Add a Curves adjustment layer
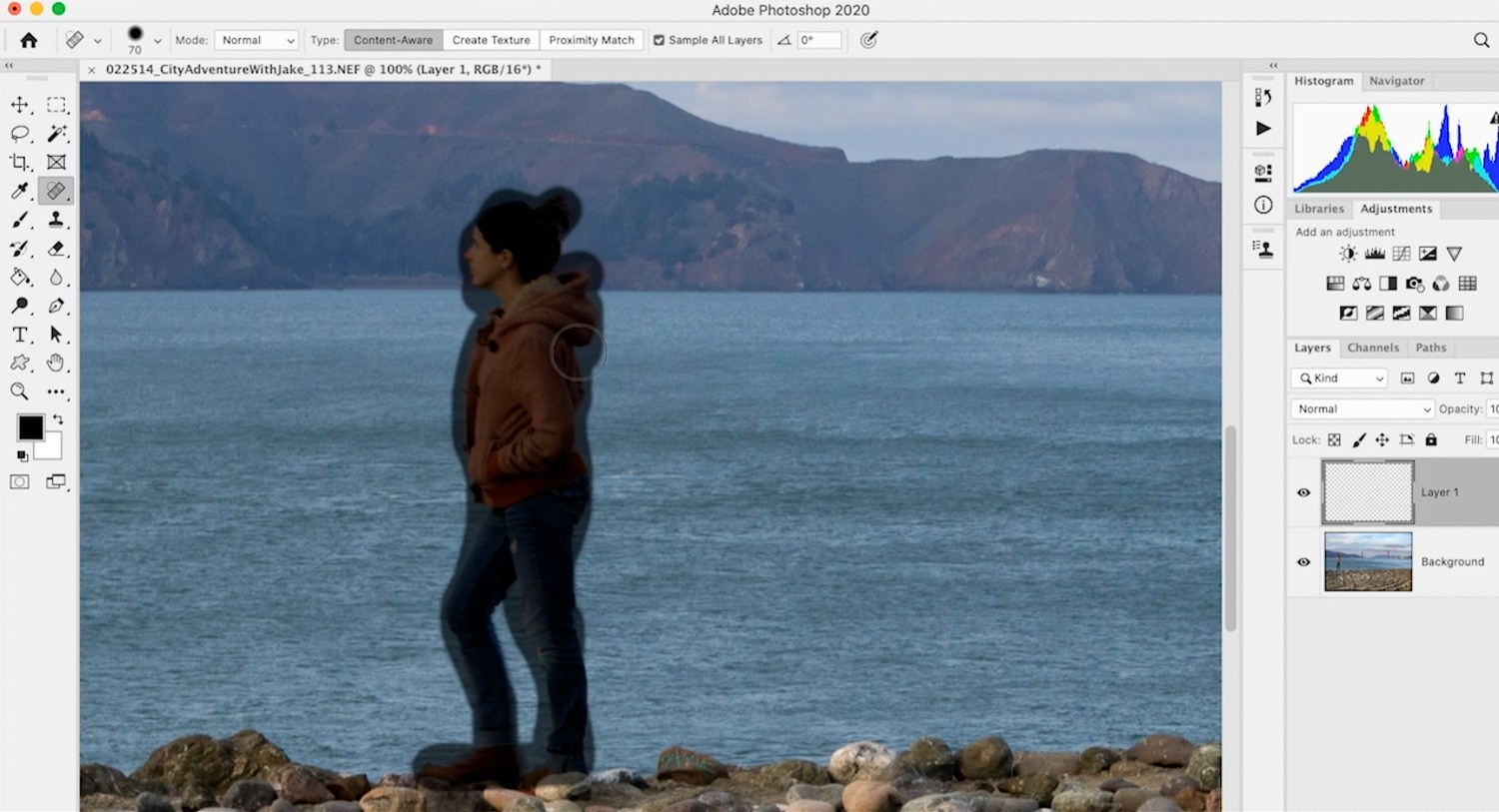 click(x=1400, y=253)
